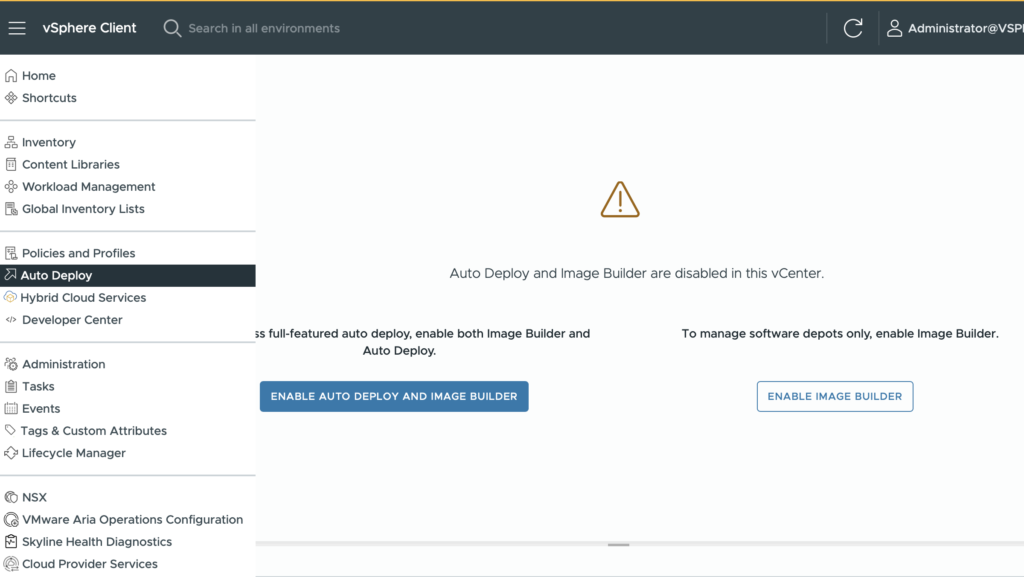
Task: Click the Tags & Custom Attributes tag icon
Action: pos(10,430)
